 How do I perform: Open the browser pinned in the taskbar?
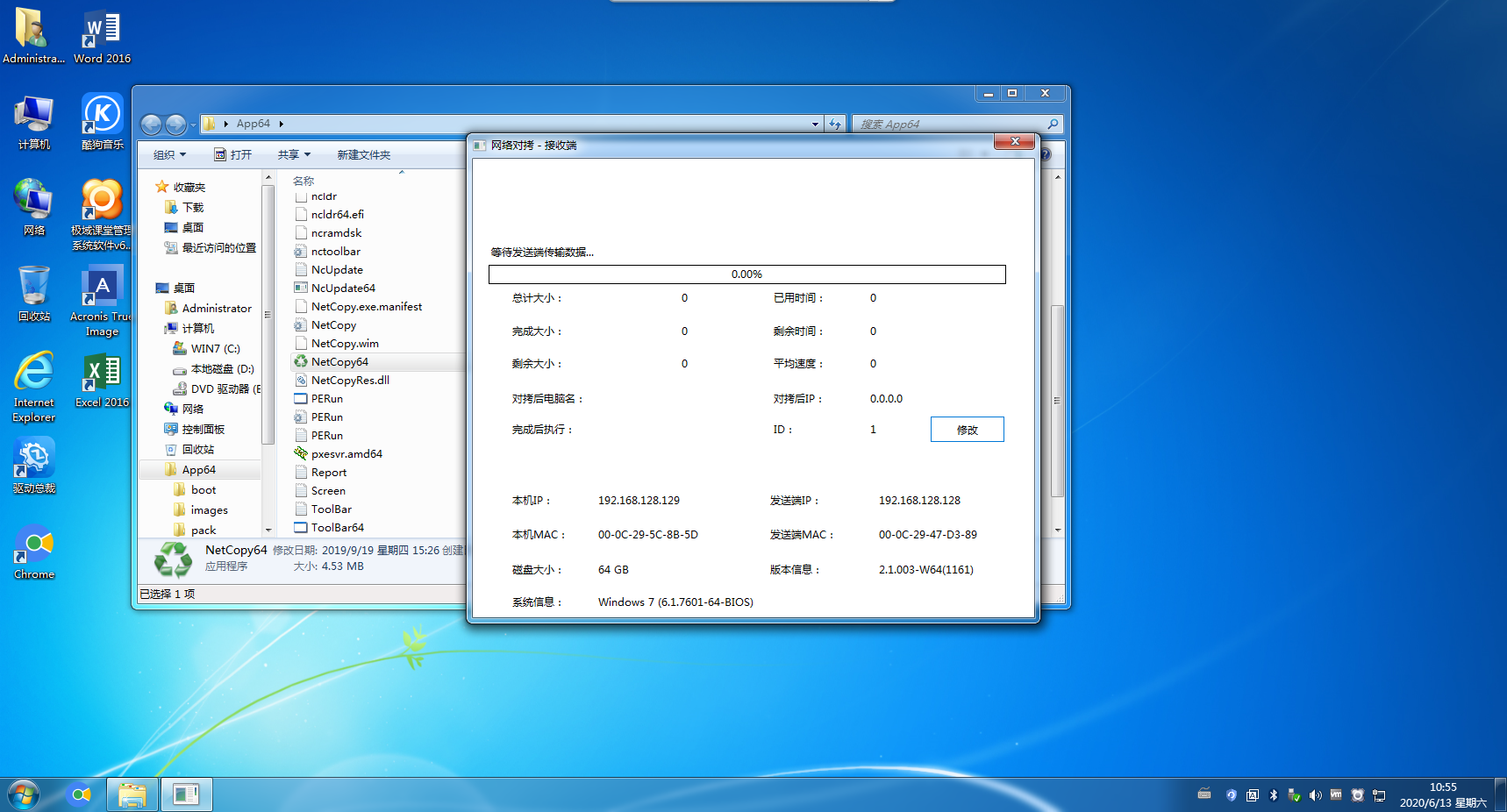click(81, 794)
